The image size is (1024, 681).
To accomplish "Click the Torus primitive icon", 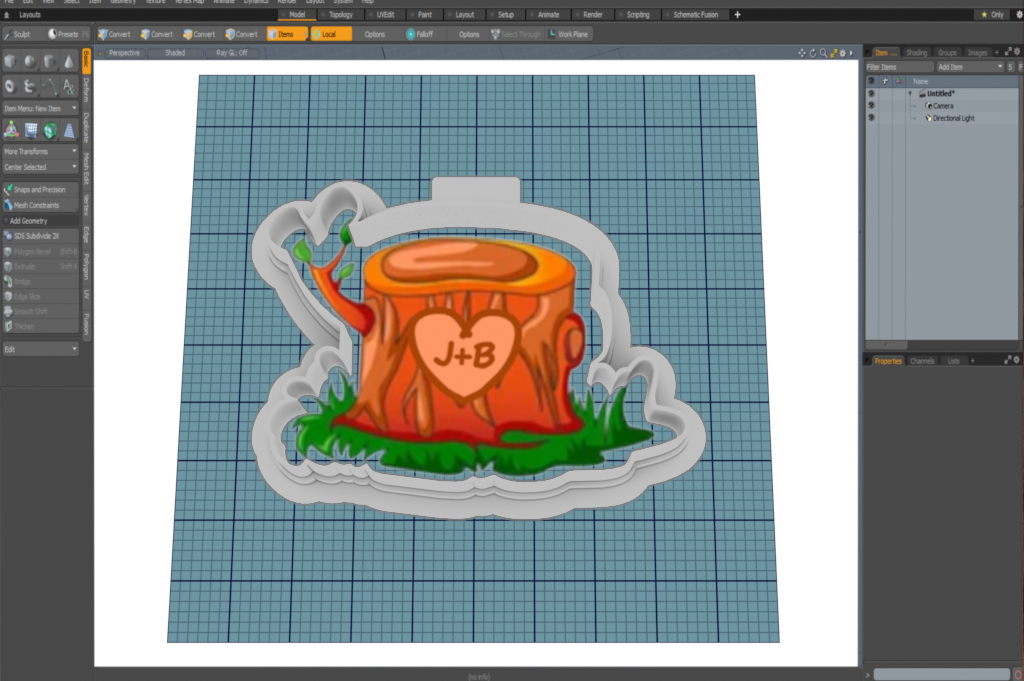I will tap(10, 86).
